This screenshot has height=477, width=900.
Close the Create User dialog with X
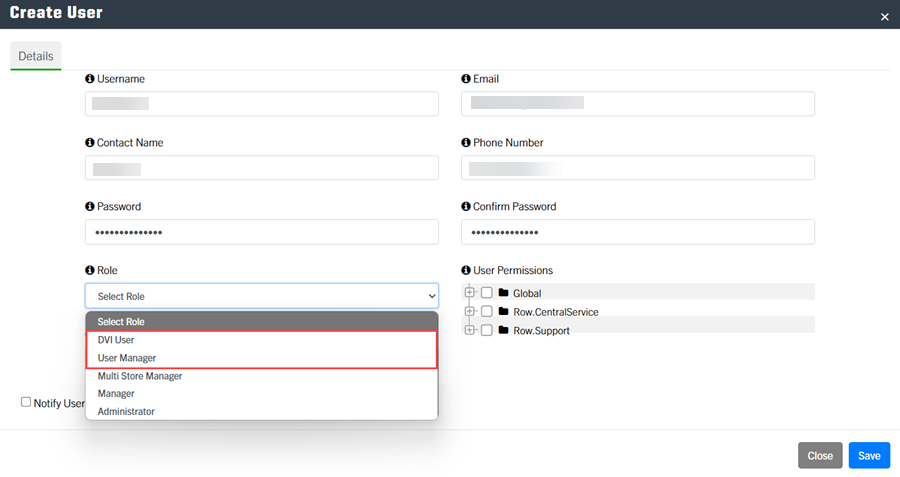[x=885, y=17]
